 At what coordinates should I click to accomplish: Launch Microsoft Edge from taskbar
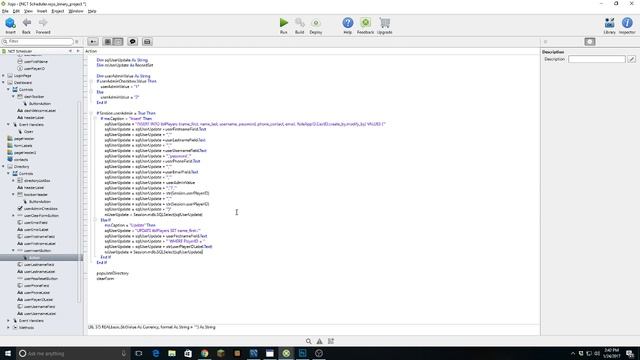156,353
